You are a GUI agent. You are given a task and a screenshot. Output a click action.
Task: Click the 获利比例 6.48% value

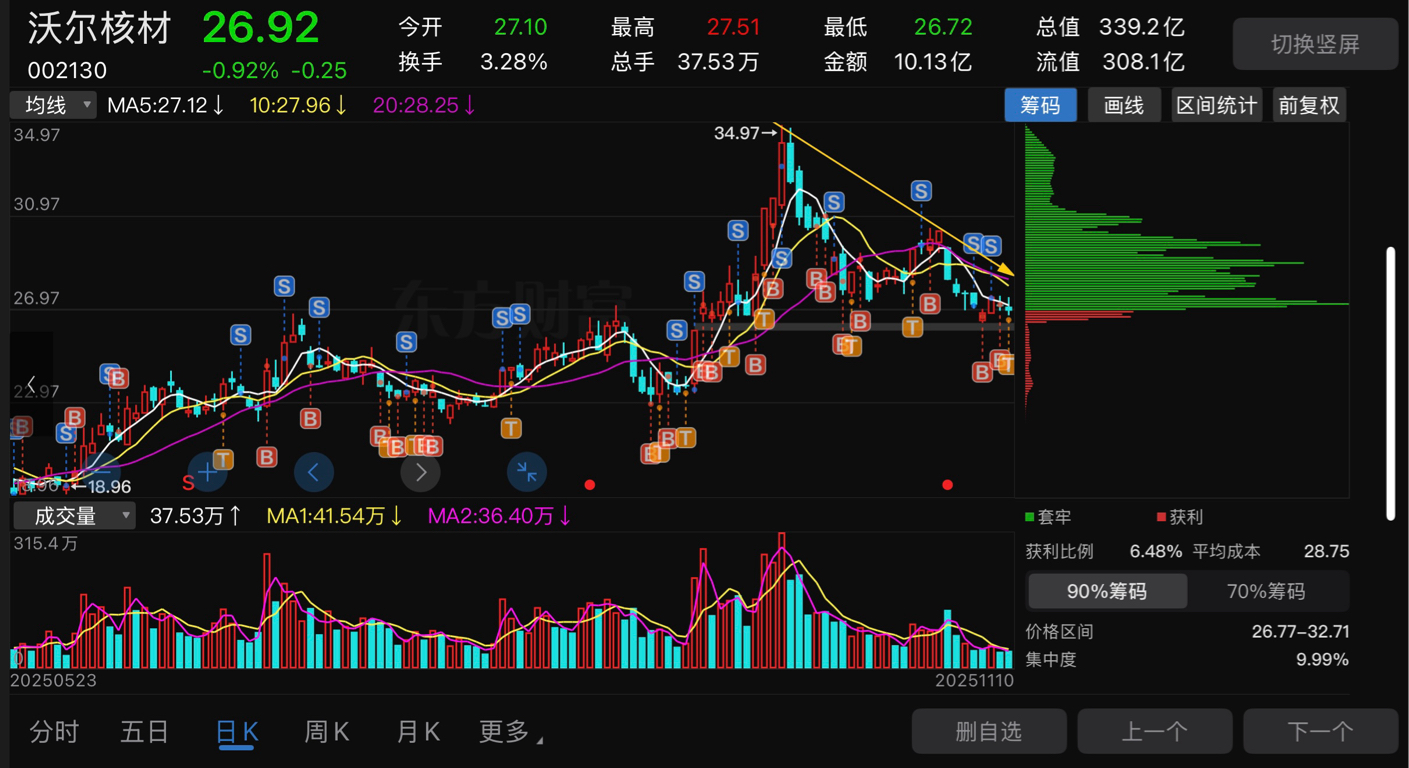[x=1156, y=551]
